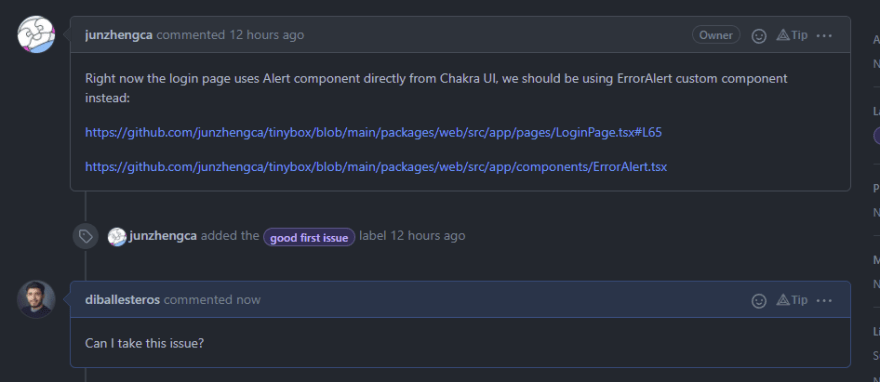Open diballesteros username link
The height and width of the screenshot is (382, 880).
click(x=122, y=300)
